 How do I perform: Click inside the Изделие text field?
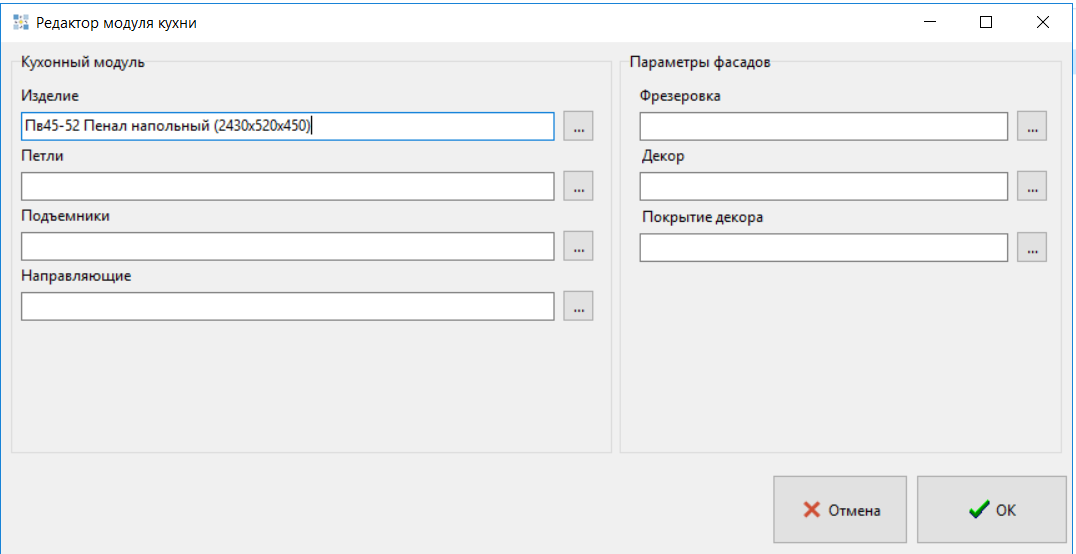287,126
